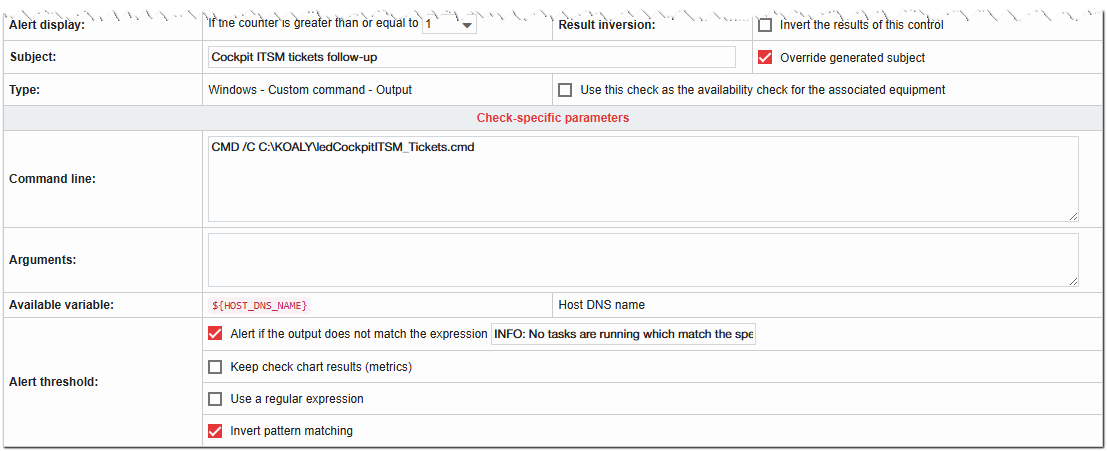The image size is (1107, 451).
Task: Disable Invert pattern matching
Action: (215, 431)
